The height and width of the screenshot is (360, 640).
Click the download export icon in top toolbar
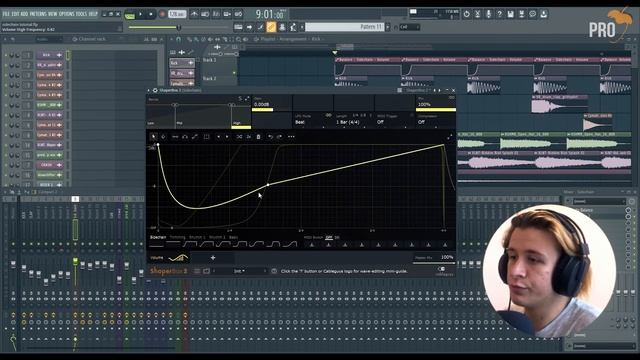543,14
